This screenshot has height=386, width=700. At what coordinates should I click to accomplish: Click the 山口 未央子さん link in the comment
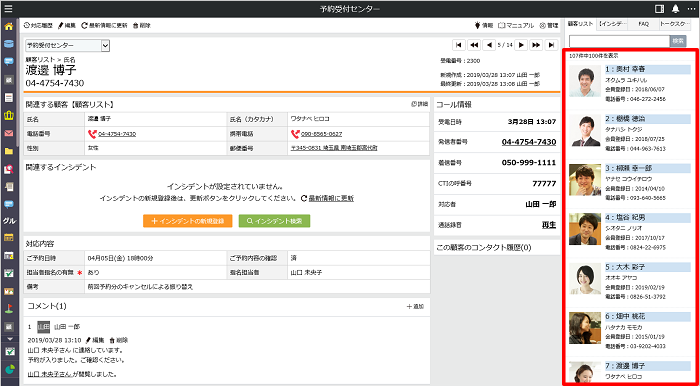click(49, 374)
